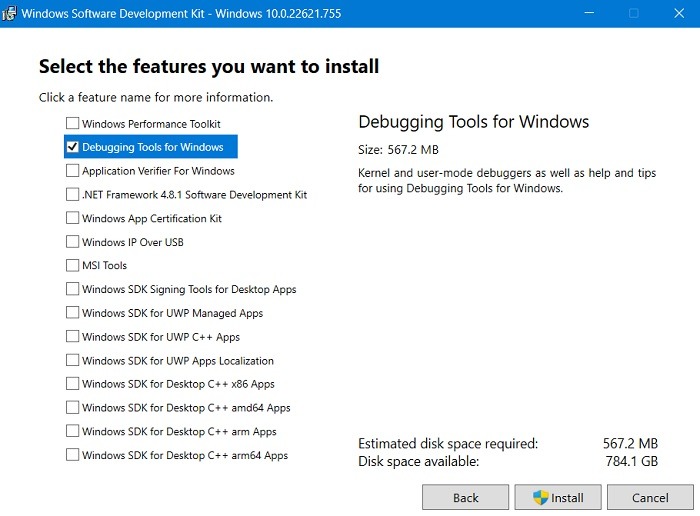Viewport: 700px width, 516px height.
Task: Tick .NET Framework 4.8.1 SDK checkbox
Action: 72,194
